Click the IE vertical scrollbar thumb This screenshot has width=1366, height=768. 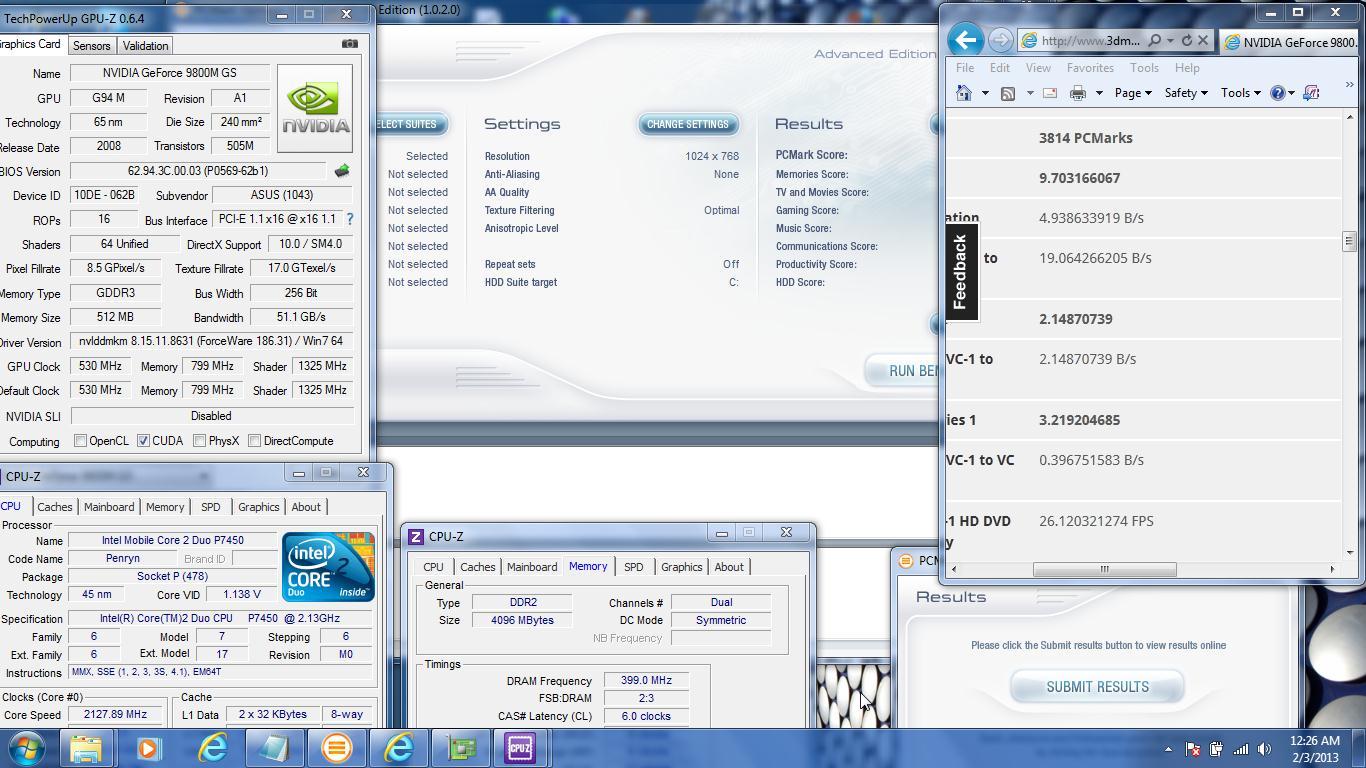point(1348,241)
